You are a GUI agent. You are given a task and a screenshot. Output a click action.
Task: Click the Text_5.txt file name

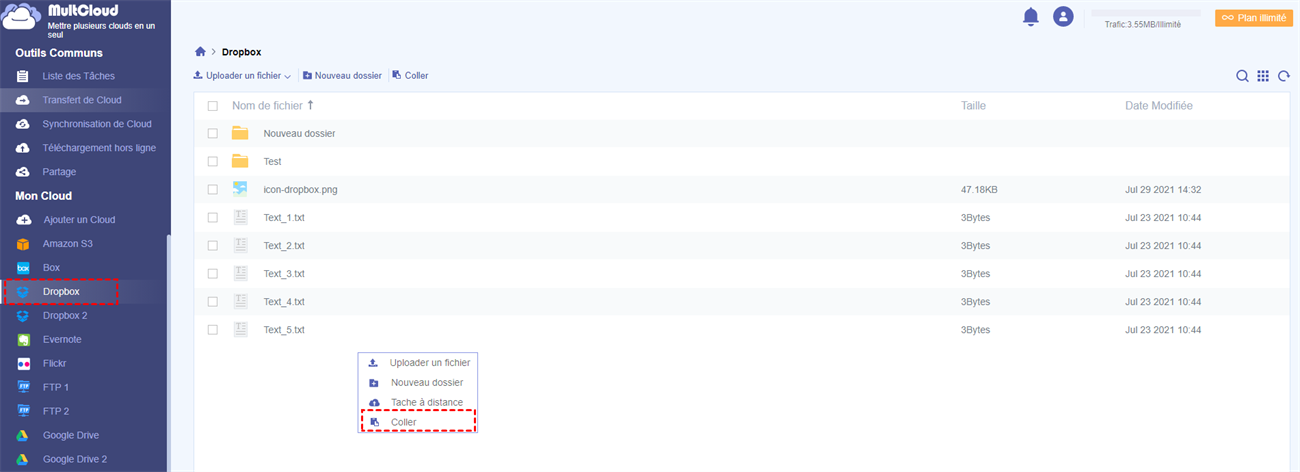(x=284, y=329)
